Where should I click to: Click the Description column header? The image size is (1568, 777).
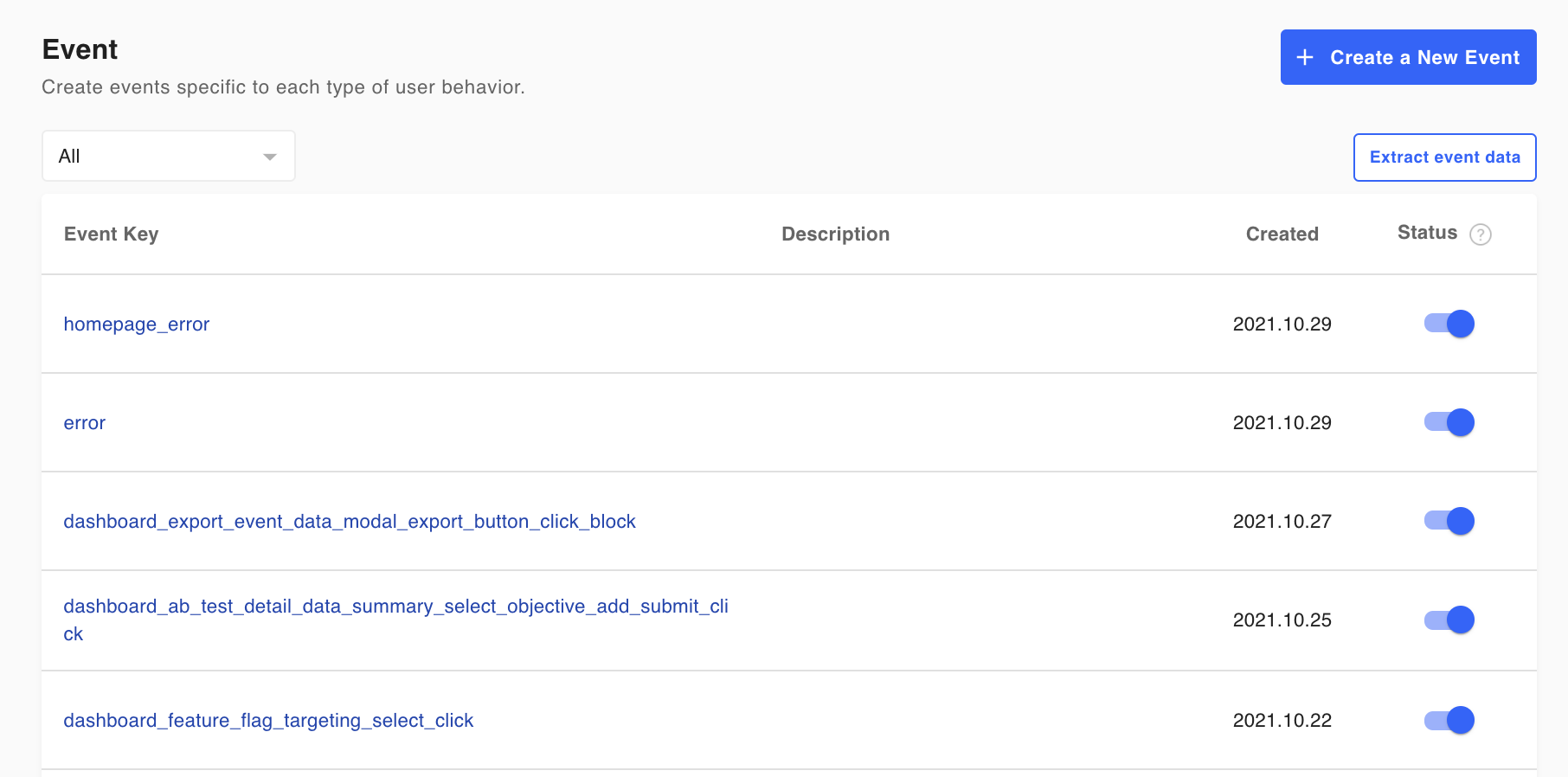click(x=835, y=234)
